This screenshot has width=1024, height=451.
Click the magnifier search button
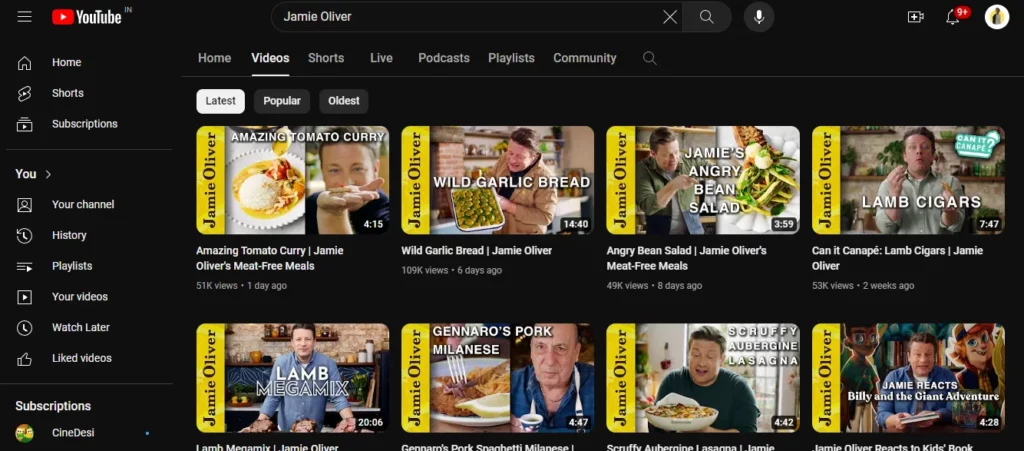707,17
